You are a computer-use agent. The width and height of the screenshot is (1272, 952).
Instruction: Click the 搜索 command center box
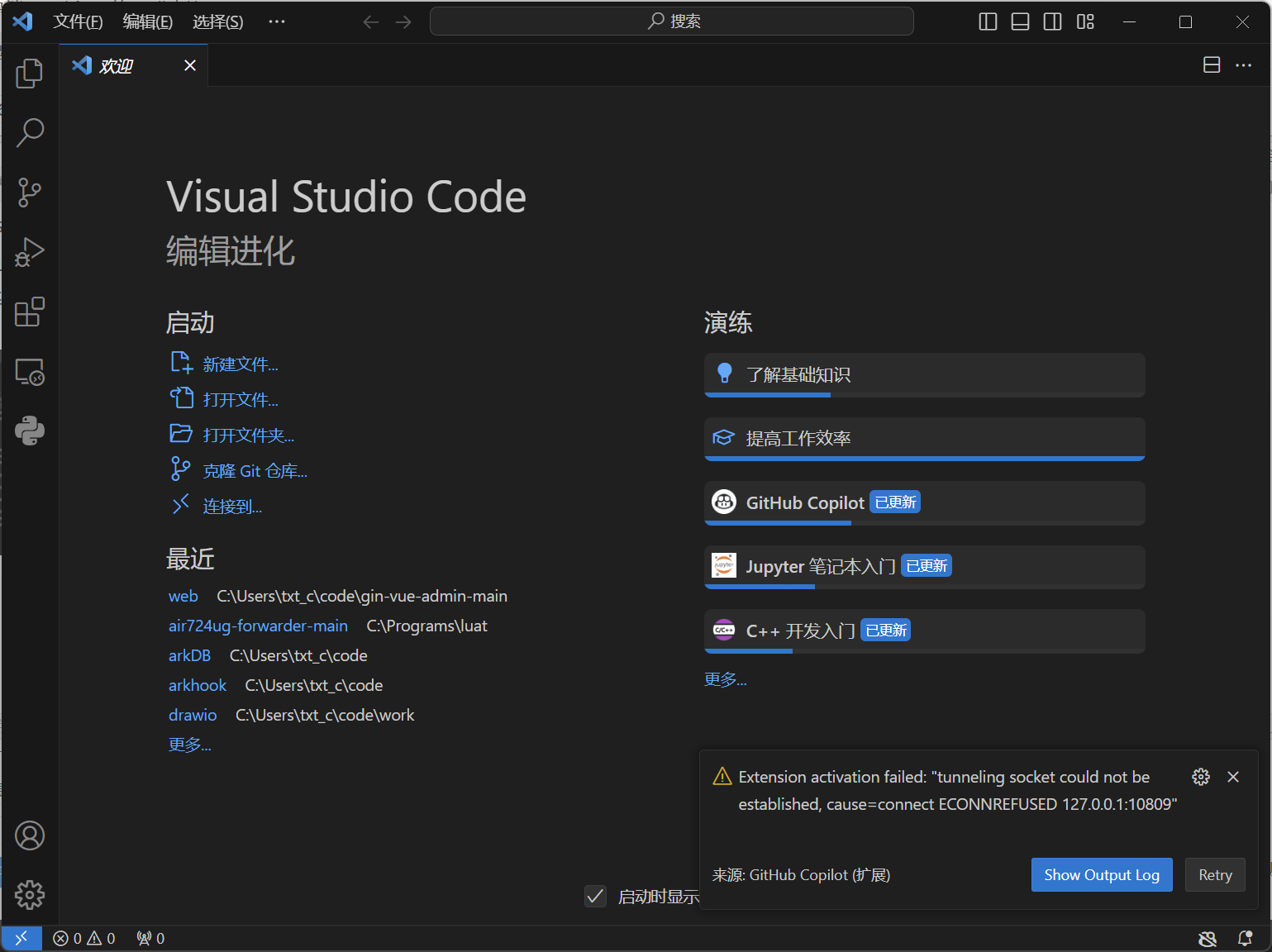click(x=672, y=21)
